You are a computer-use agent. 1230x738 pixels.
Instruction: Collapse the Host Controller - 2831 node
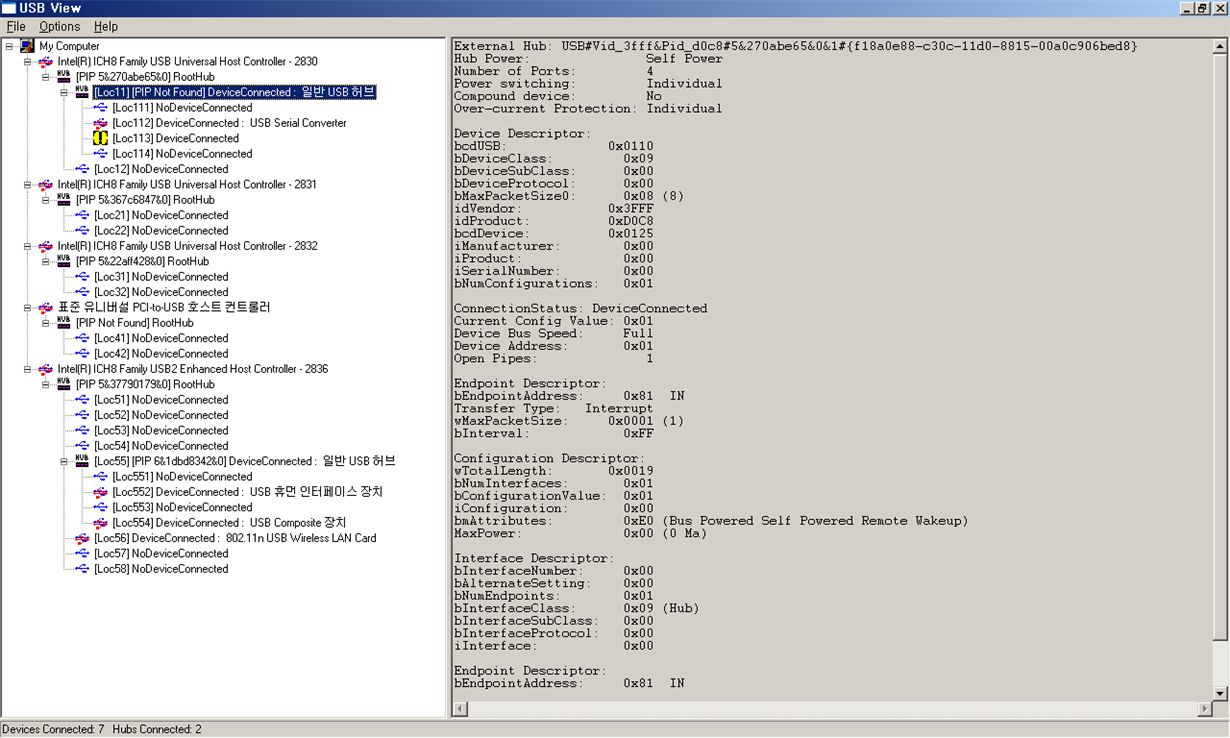click(27, 185)
